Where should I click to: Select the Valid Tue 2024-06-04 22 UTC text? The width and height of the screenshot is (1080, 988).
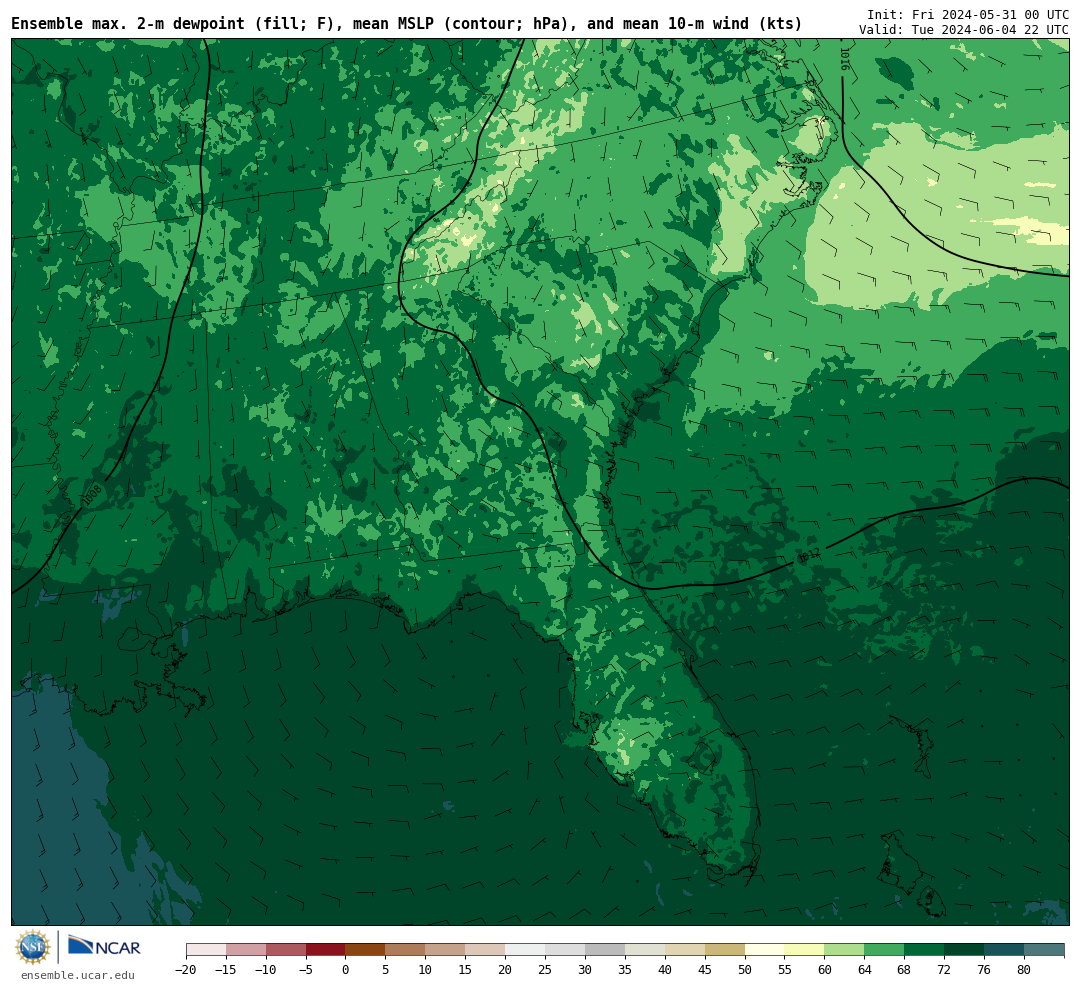point(964,30)
